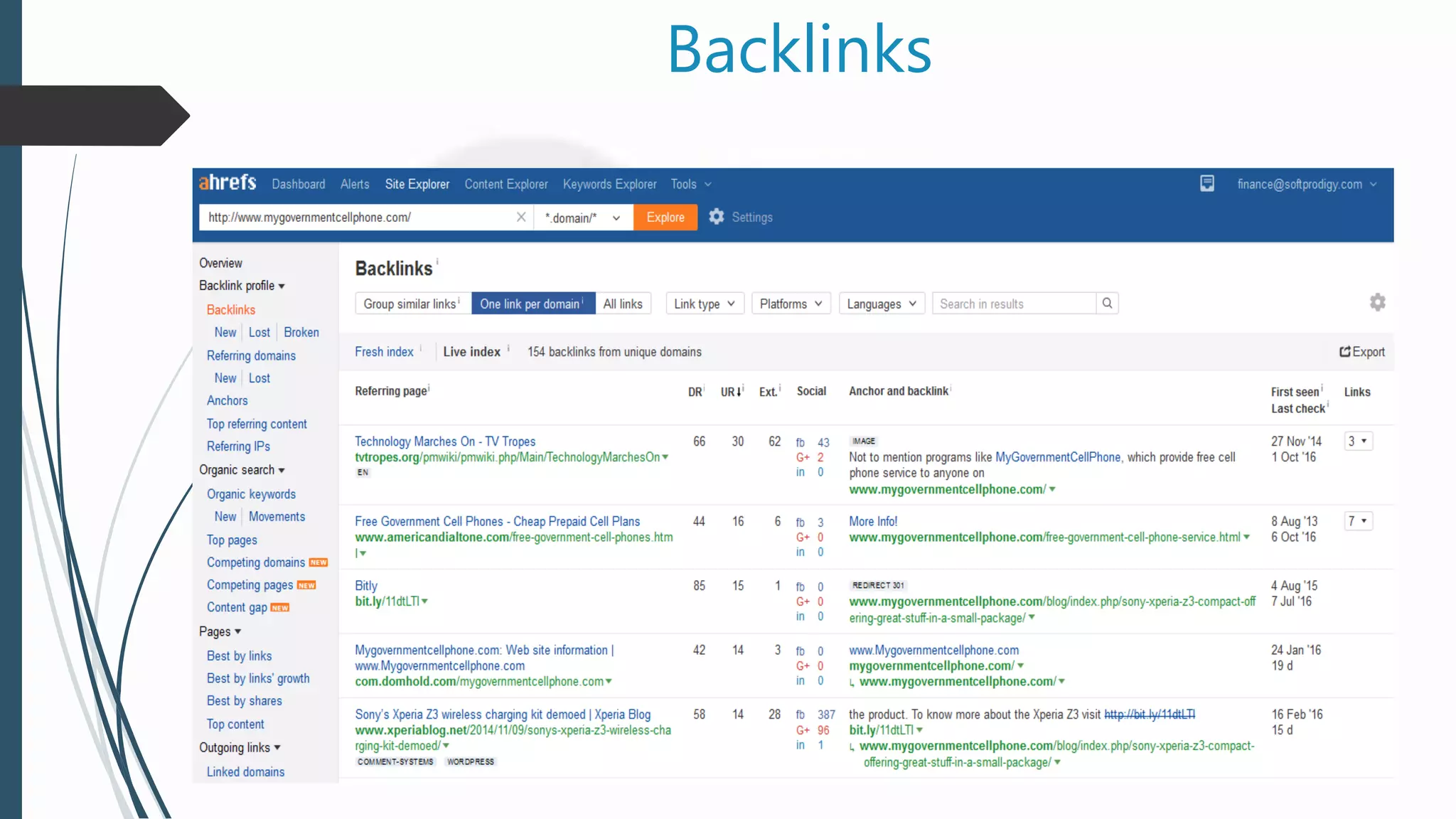Select All links option

coord(623,304)
